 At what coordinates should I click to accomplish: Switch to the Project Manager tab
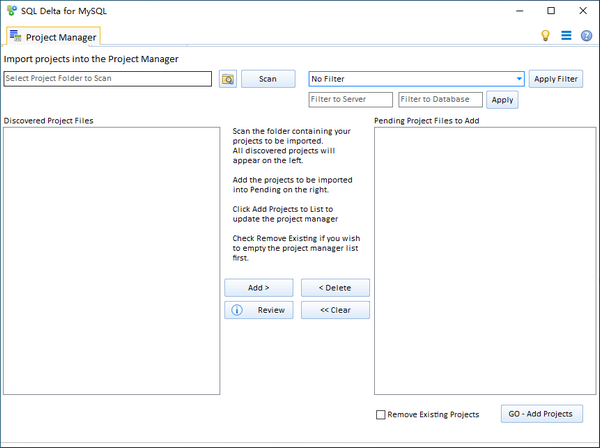pyautogui.click(x=53, y=37)
